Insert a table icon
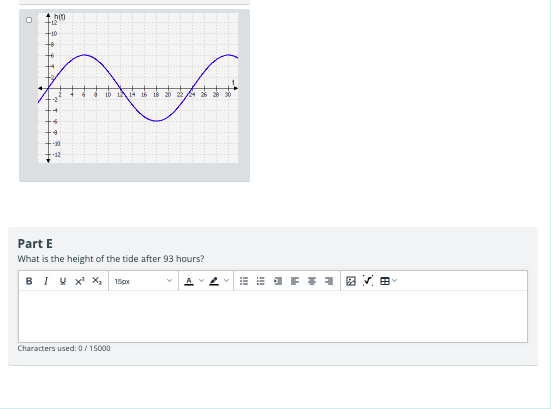The height and width of the screenshot is (409, 551). point(385,281)
